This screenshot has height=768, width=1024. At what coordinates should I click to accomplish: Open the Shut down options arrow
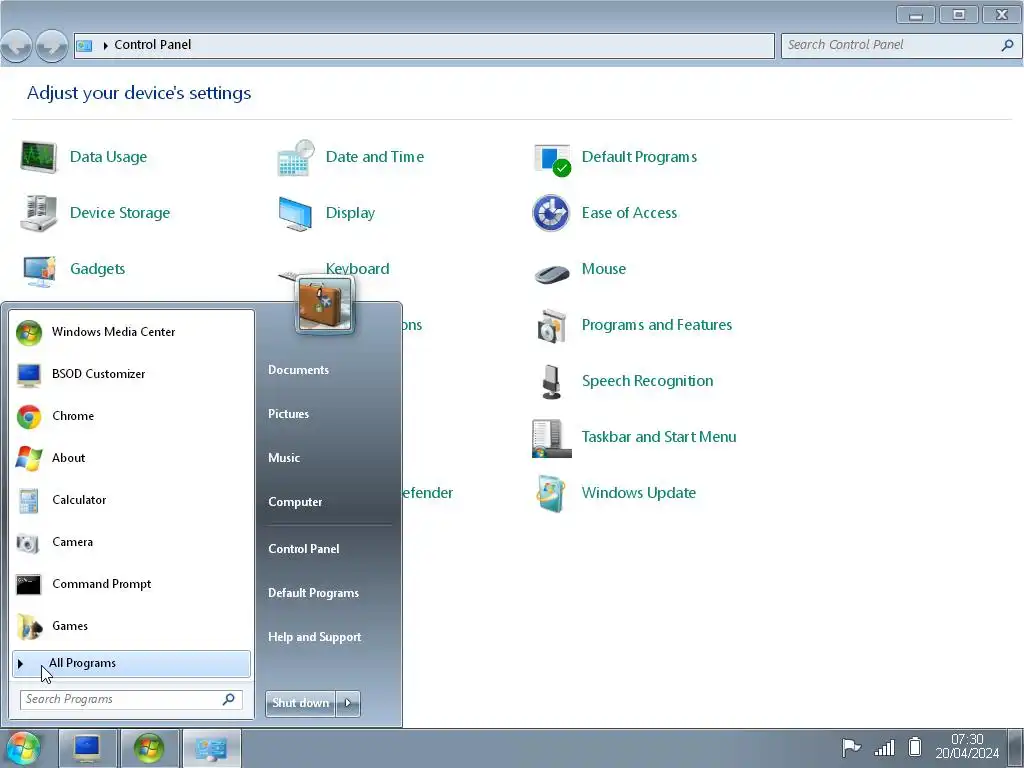tap(348, 703)
